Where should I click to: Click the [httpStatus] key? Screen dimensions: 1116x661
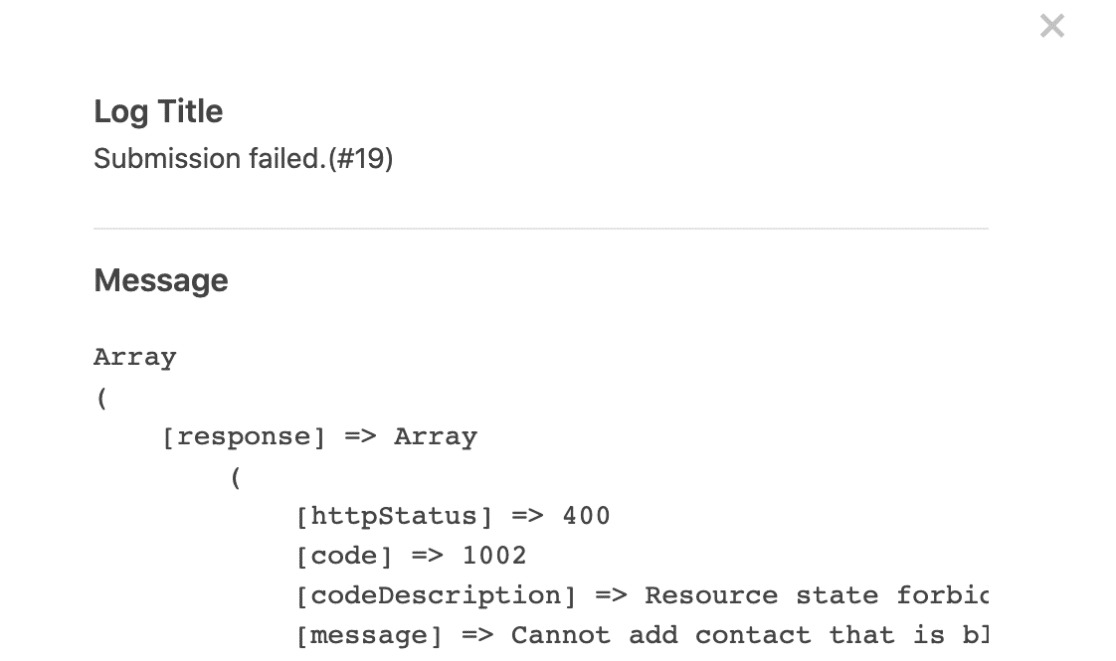click(x=394, y=517)
